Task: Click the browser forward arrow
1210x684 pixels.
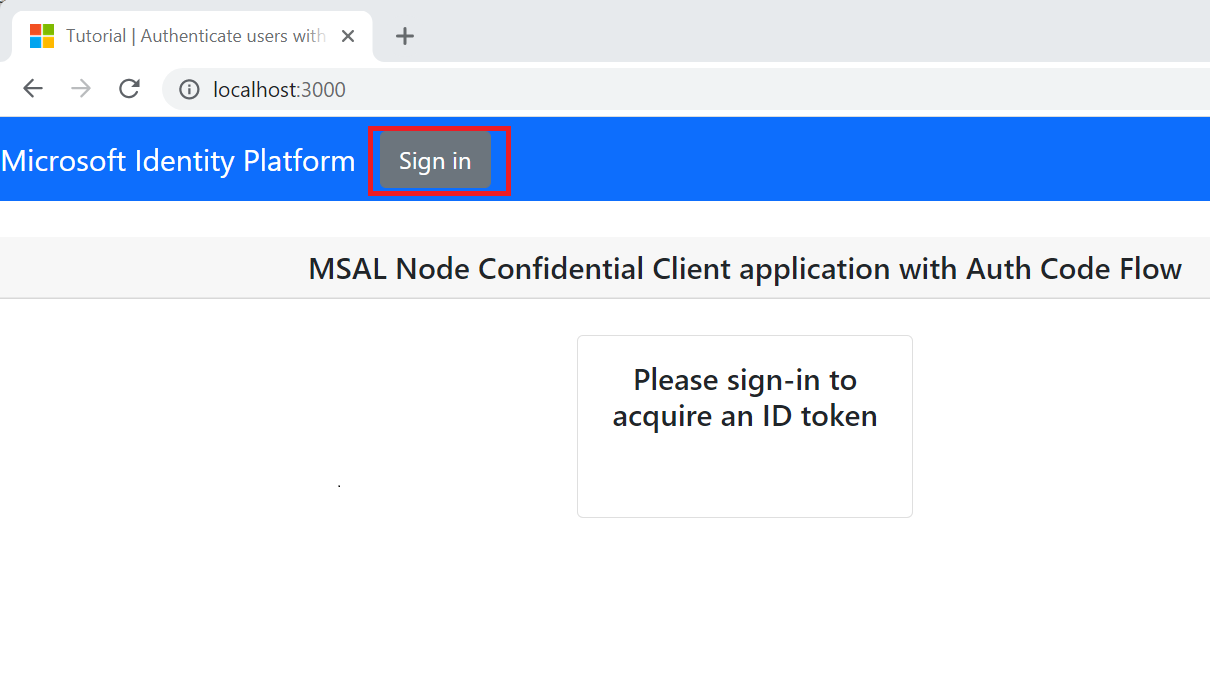Action: [81, 89]
